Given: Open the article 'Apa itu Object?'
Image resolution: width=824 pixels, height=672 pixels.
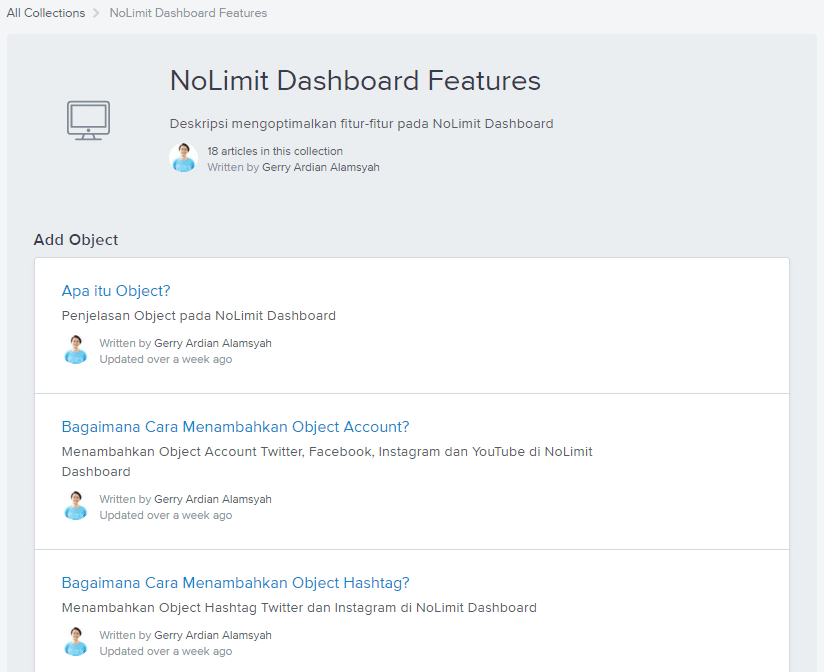Looking at the screenshot, I should pos(116,291).
